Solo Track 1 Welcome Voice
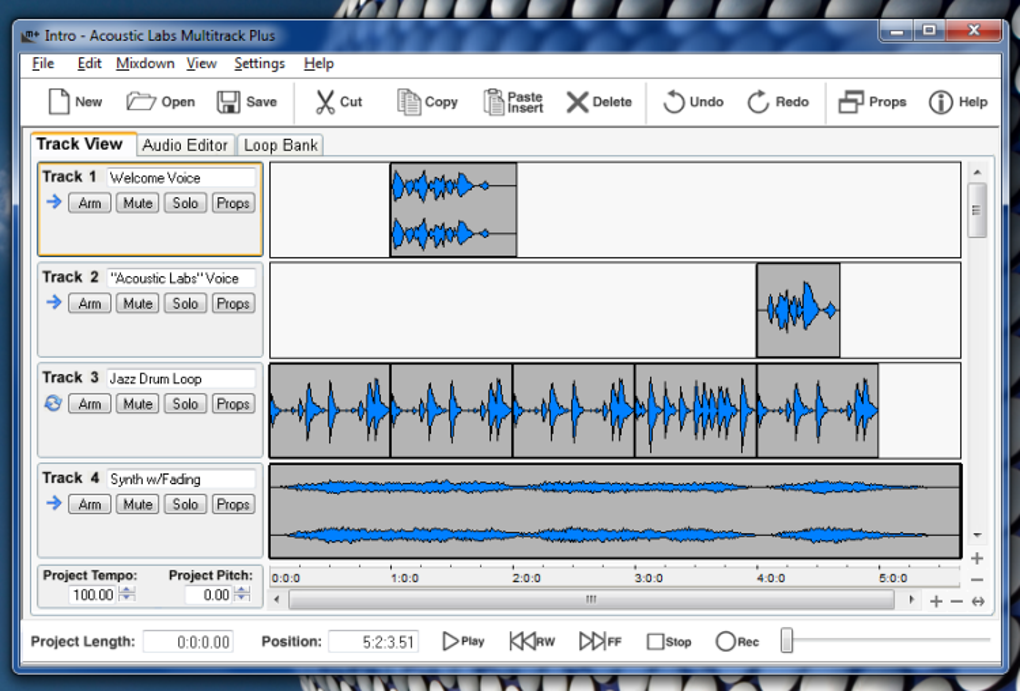The width and height of the screenshot is (1020, 691). point(185,203)
